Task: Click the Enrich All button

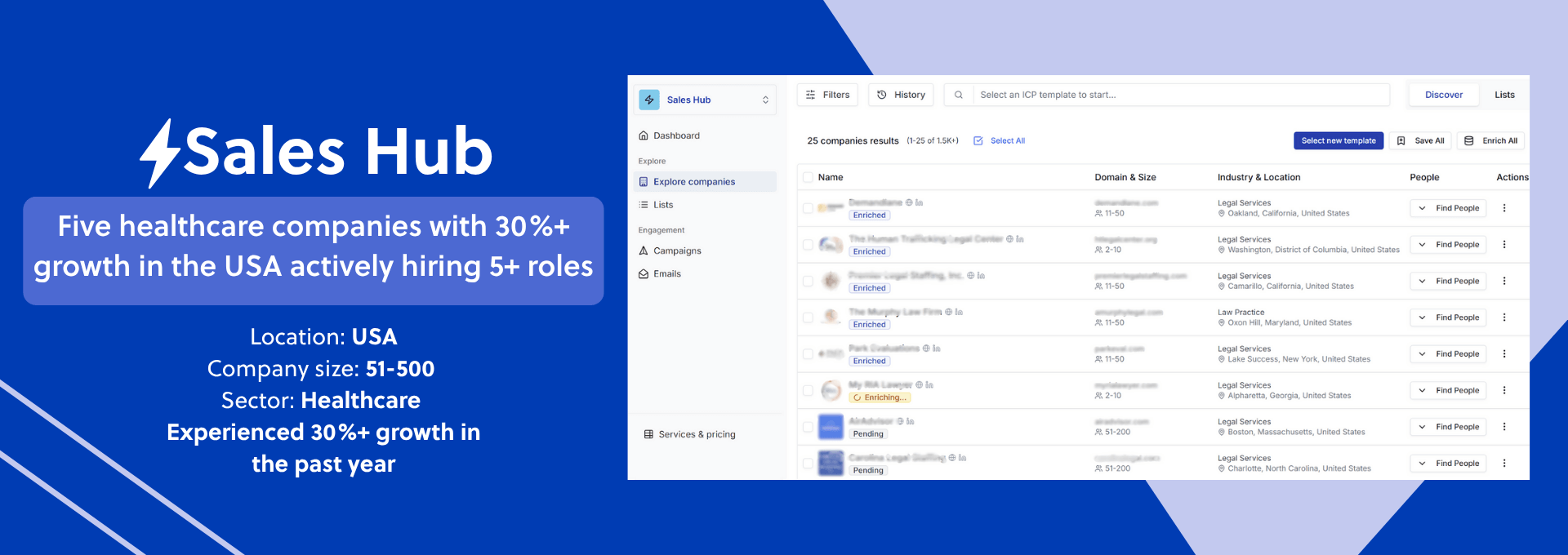Action: [x=1490, y=140]
